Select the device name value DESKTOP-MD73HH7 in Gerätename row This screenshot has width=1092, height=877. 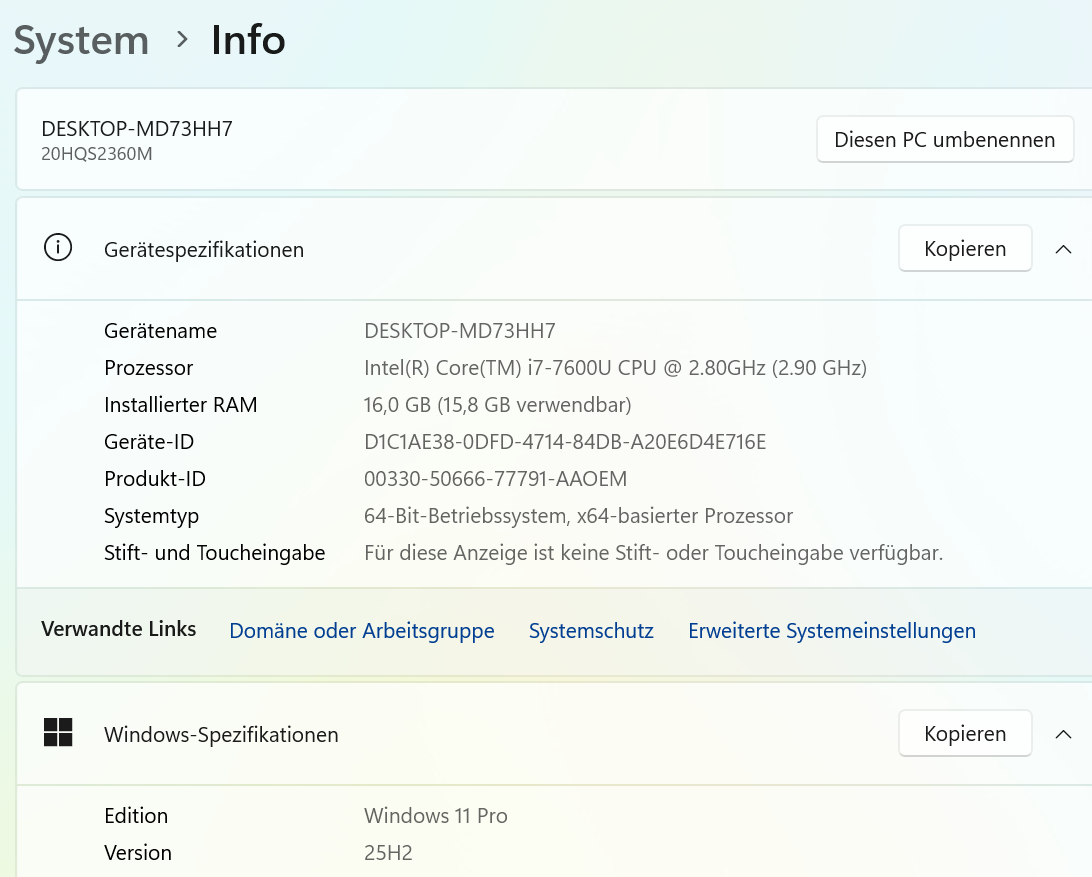click(x=460, y=331)
